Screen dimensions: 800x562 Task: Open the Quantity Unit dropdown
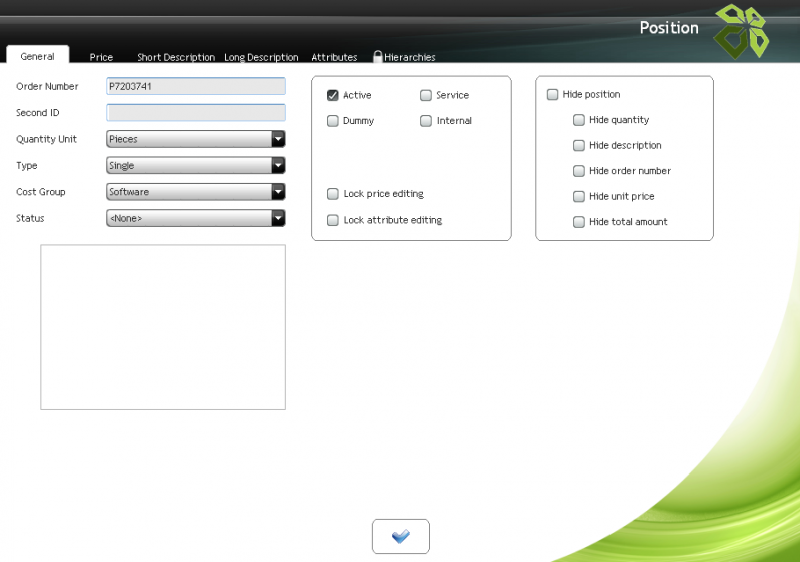tap(278, 140)
